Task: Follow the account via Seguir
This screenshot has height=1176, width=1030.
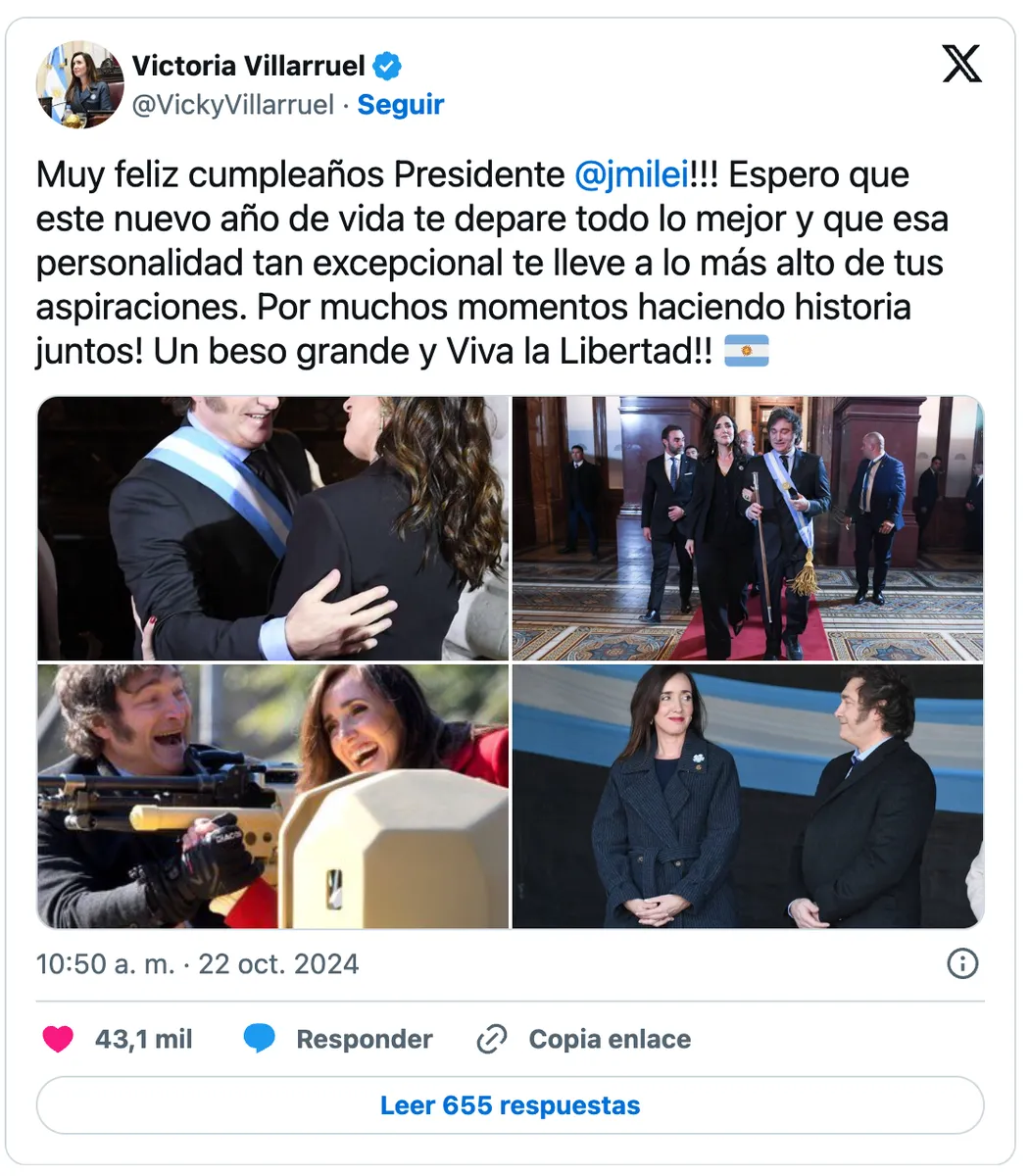Action: [x=401, y=105]
